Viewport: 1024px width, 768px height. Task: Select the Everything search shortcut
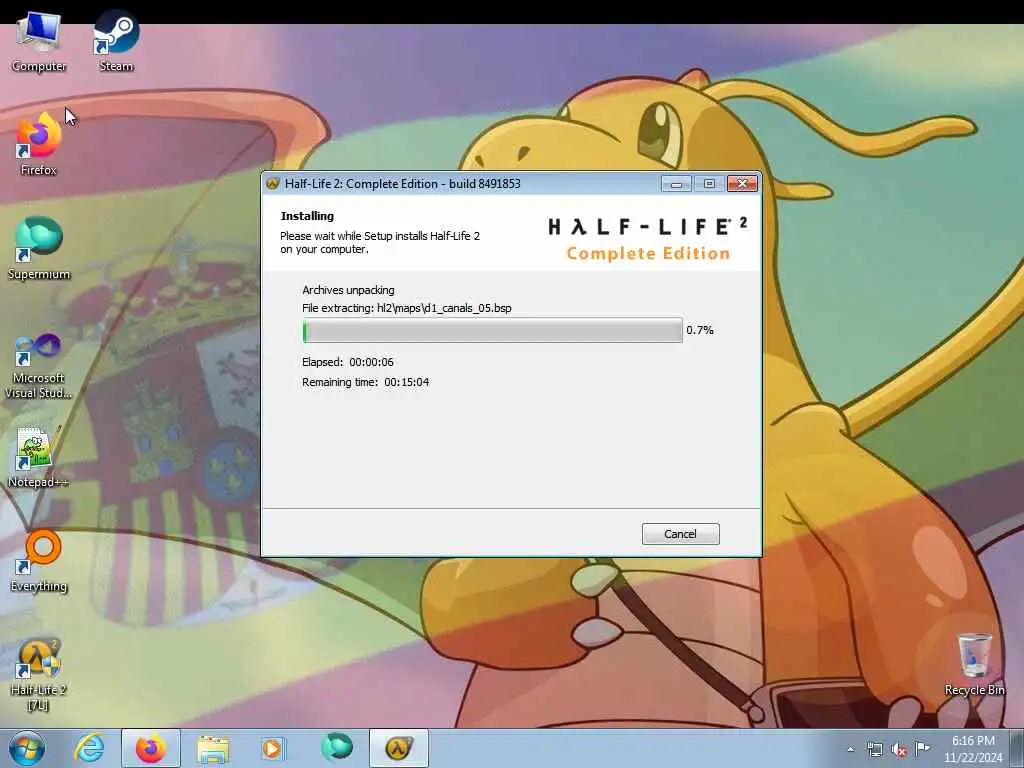[39, 562]
